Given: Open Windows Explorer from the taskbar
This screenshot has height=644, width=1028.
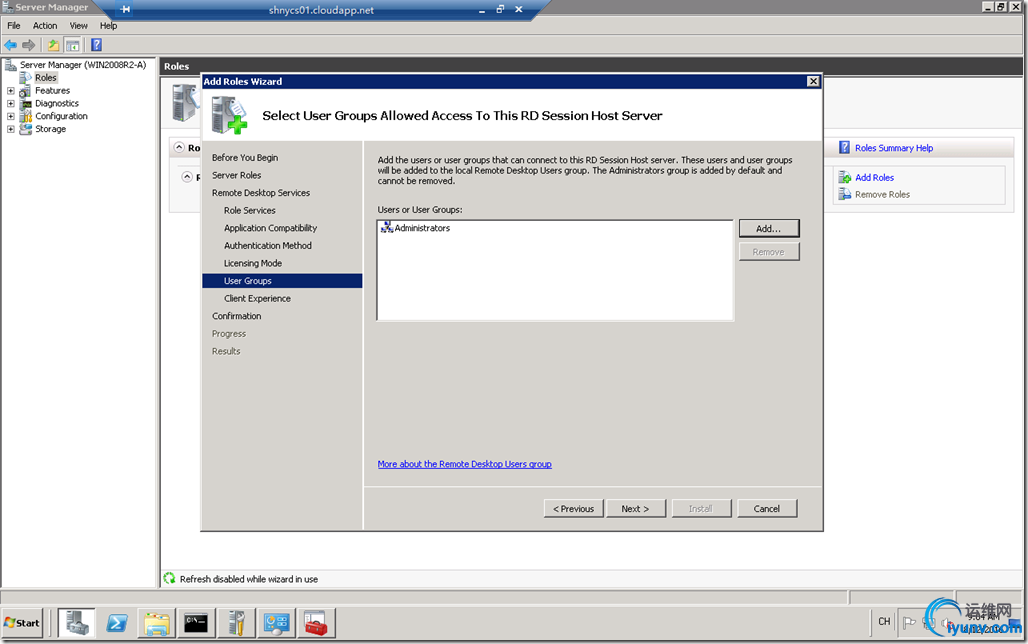Looking at the screenshot, I should coord(157,623).
